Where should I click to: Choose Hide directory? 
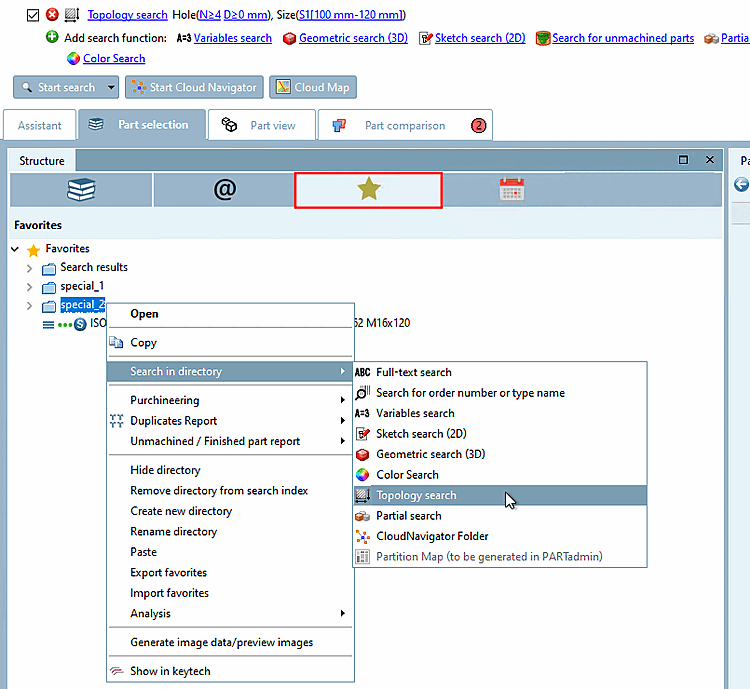(x=230, y=470)
